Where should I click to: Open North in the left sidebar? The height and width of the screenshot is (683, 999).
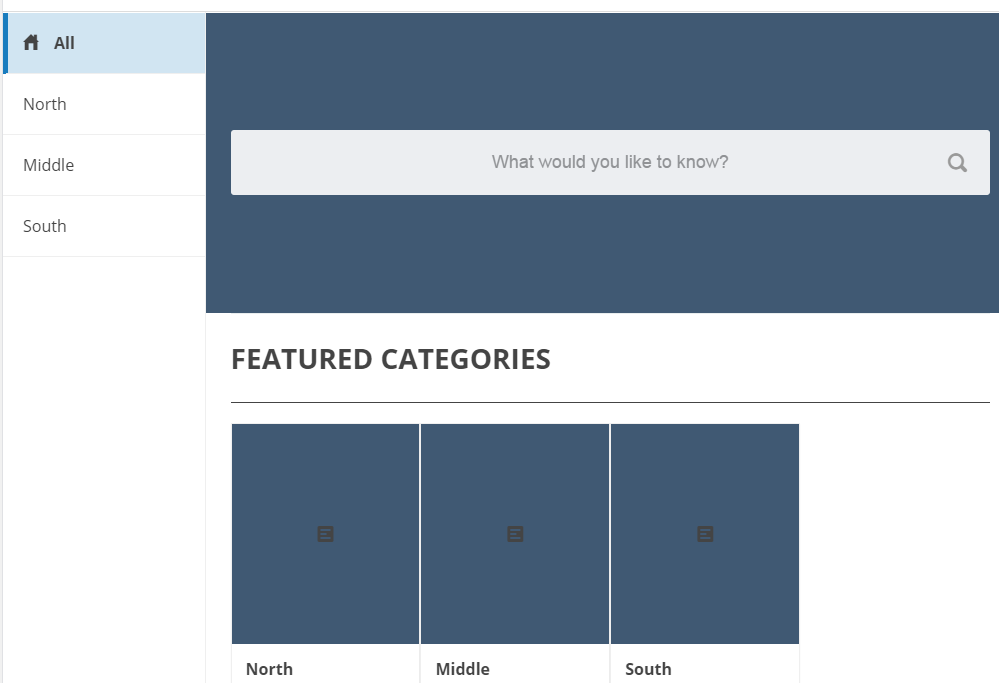pos(45,104)
